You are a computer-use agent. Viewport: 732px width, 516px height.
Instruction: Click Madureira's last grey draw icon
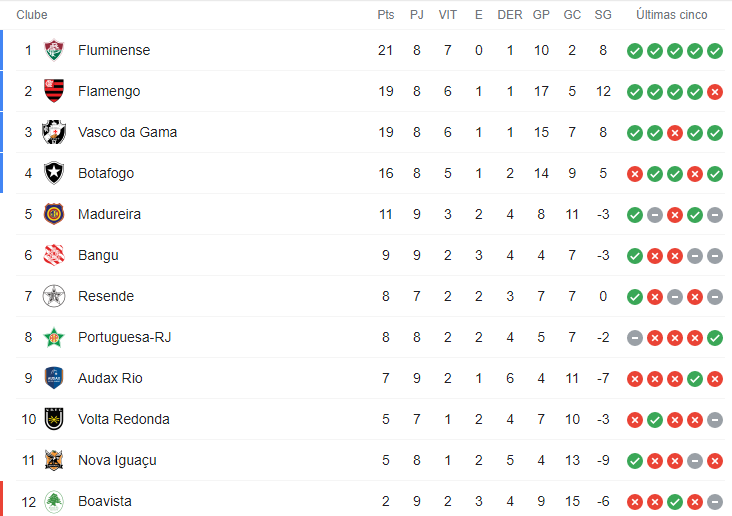click(x=715, y=215)
